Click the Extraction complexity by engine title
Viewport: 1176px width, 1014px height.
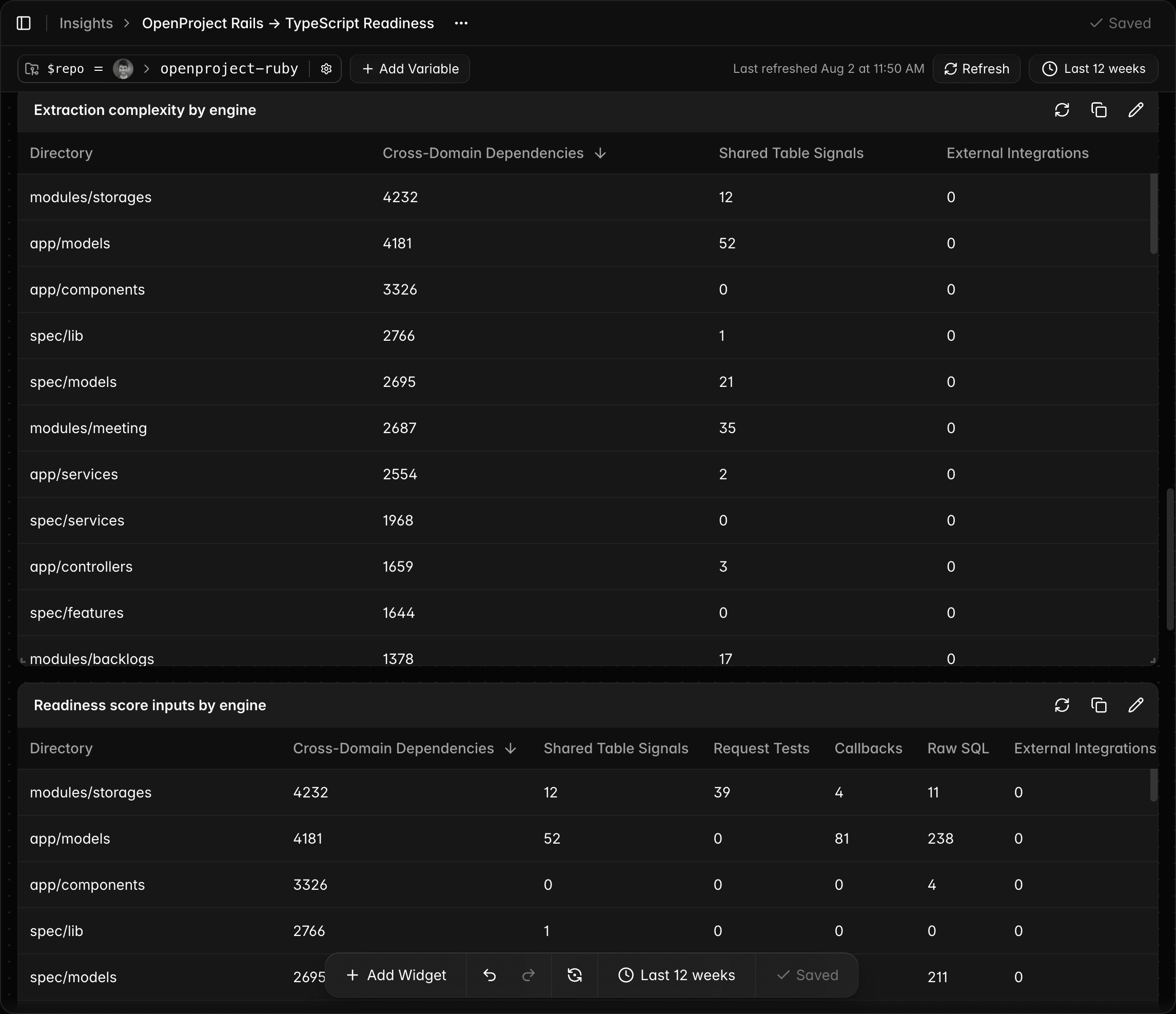(145, 110)
